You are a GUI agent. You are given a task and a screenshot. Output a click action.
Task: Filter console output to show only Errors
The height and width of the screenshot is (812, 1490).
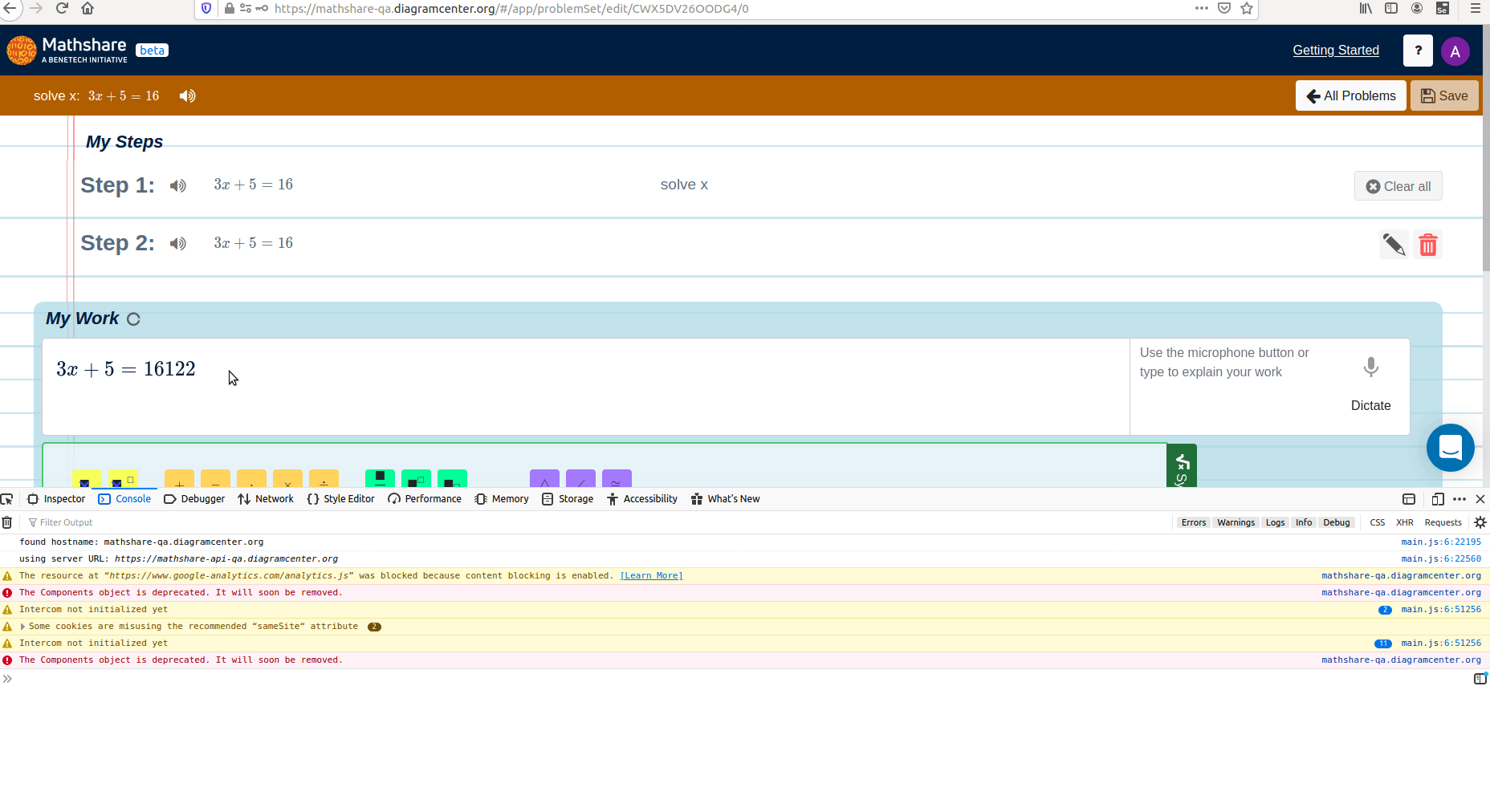tap(1194, 522)
